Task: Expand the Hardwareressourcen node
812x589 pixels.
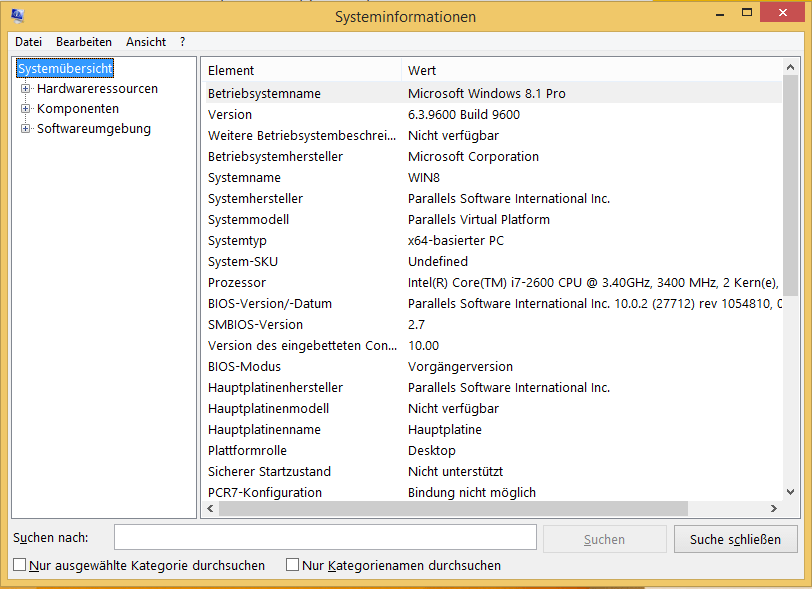Action: click(25, 89)
